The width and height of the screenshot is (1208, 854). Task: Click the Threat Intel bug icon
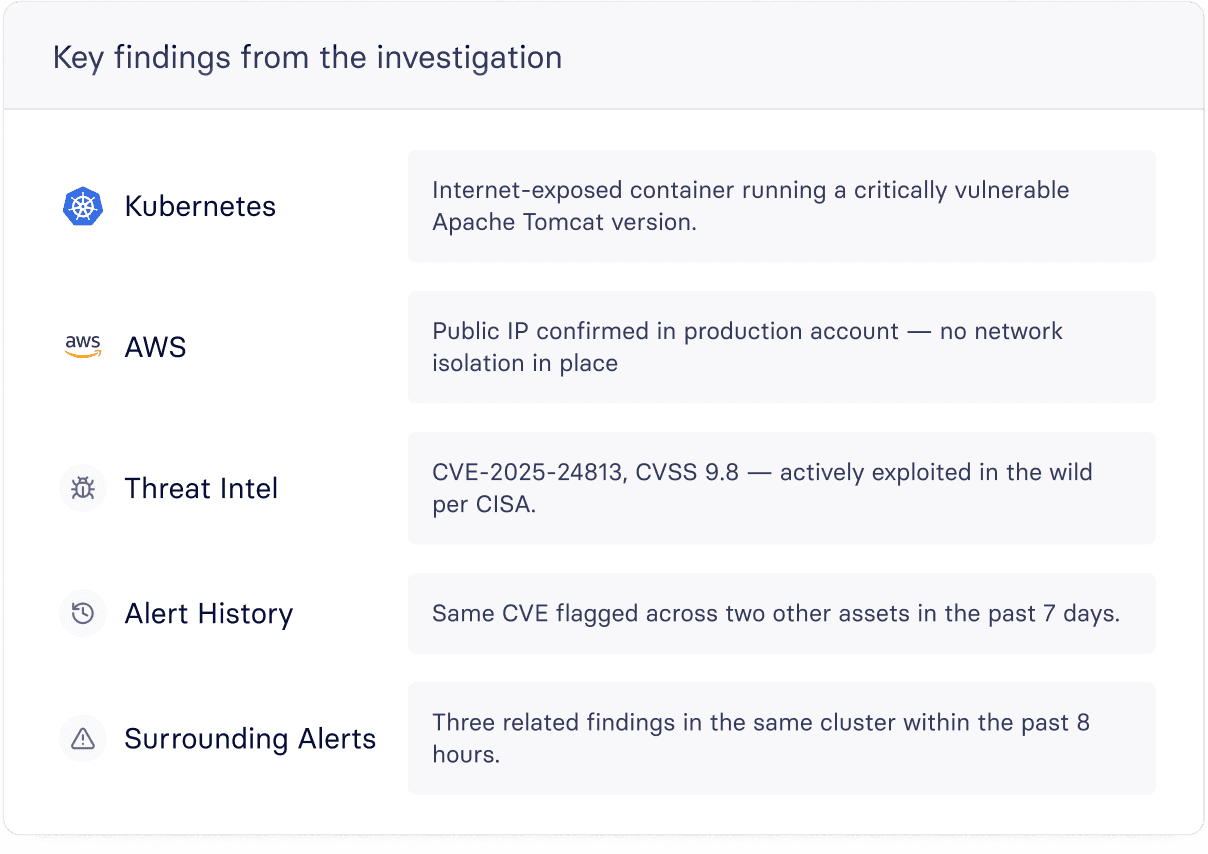(x=83, y=488)
